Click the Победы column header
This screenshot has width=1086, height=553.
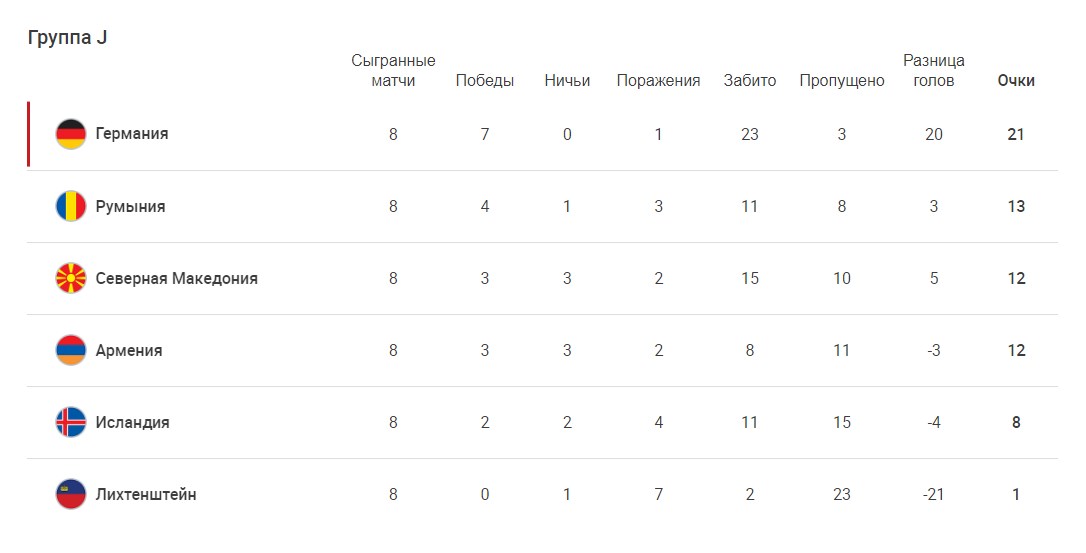(x=485, y=81)
